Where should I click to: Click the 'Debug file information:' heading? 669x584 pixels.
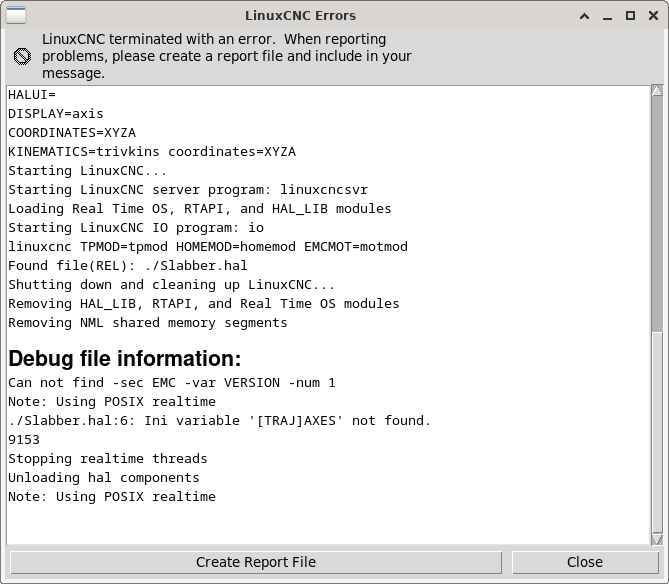click(125, 358)
